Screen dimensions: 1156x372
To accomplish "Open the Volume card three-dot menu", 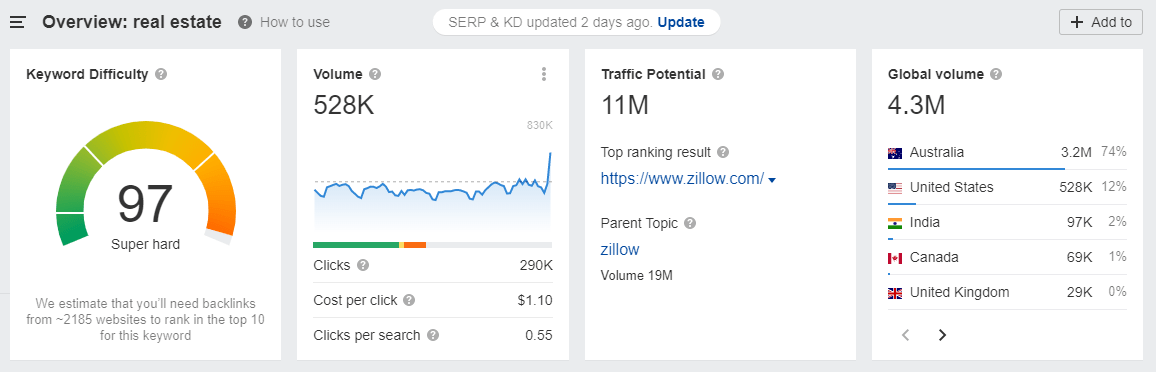I will pyautogui.click(x=544, y=74).
